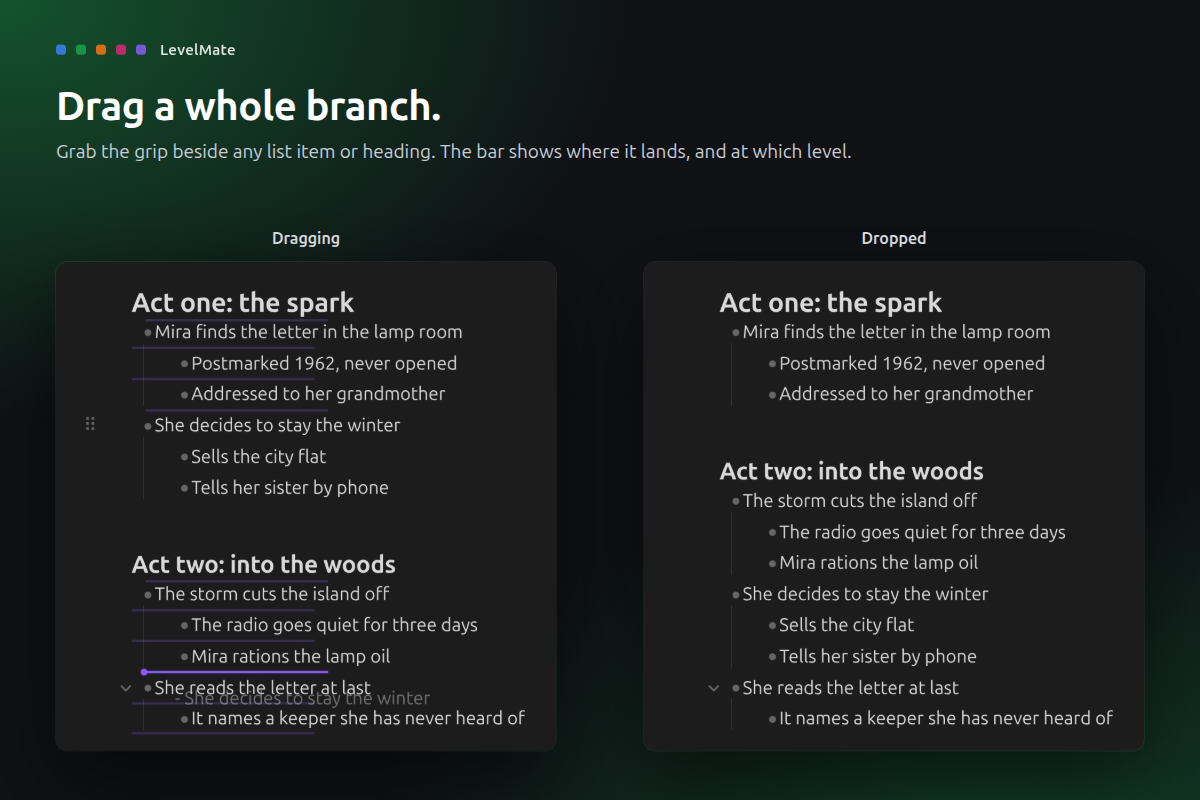The width and height of the screenshot is (1200, 800).
Task: Grab the drag grip beside "She decides to stay"
Action: point(90,425)
